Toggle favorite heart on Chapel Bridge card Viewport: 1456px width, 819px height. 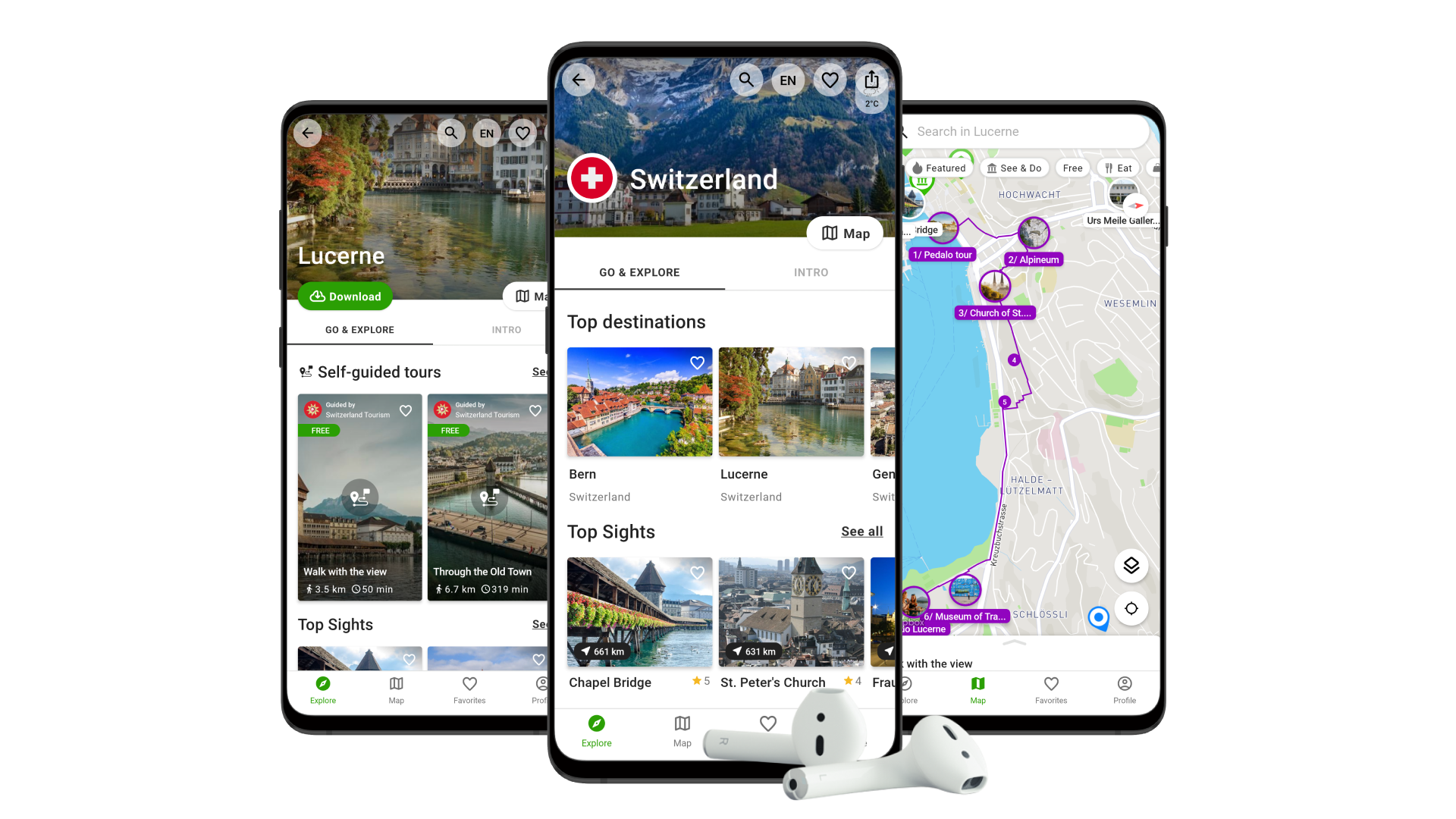(x=697, y=572)
